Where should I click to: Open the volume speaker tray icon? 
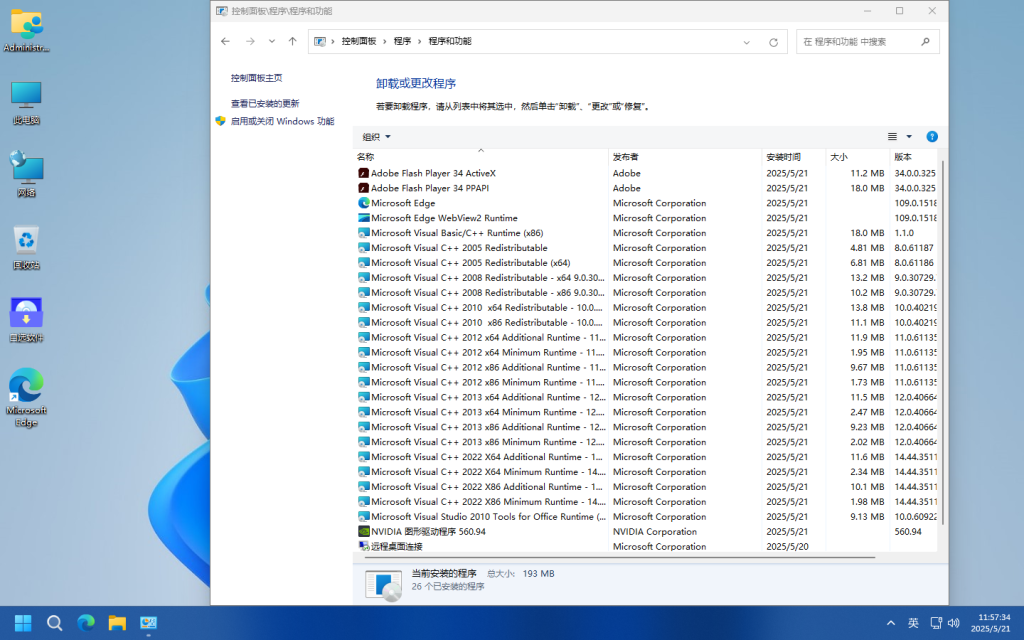pos(953,623)
